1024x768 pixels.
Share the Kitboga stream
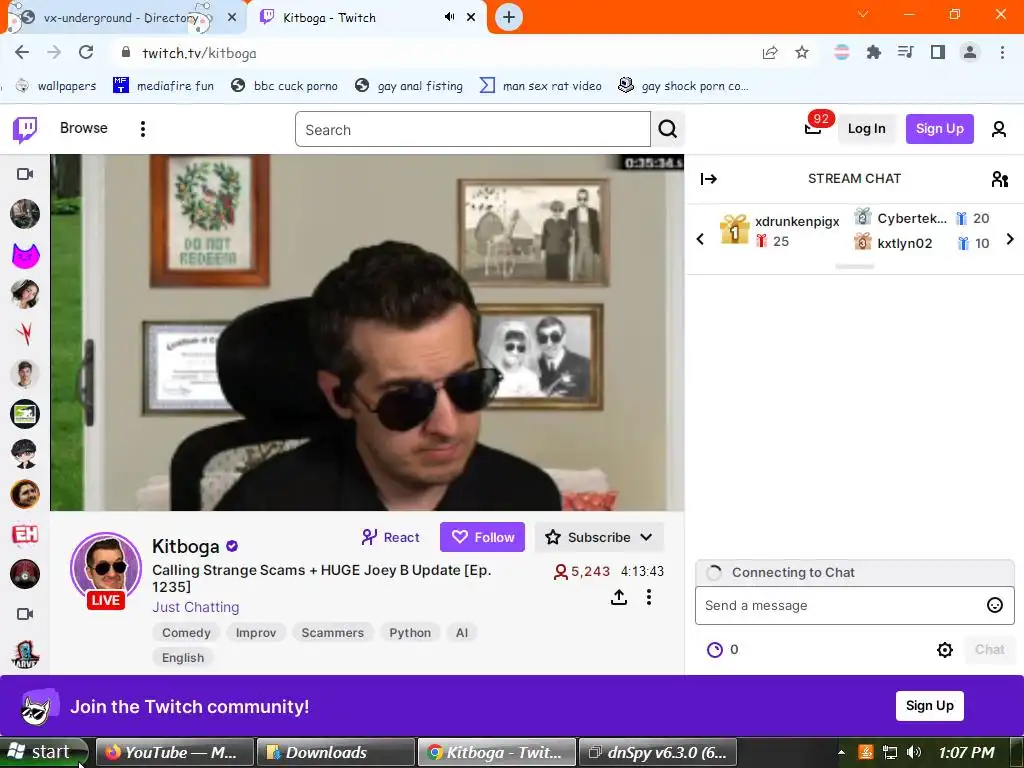click(618, 598)
